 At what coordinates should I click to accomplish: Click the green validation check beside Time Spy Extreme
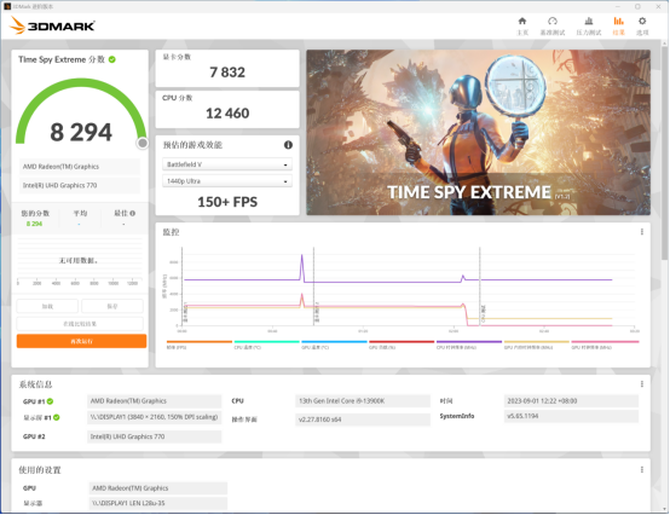coord(112,59)
